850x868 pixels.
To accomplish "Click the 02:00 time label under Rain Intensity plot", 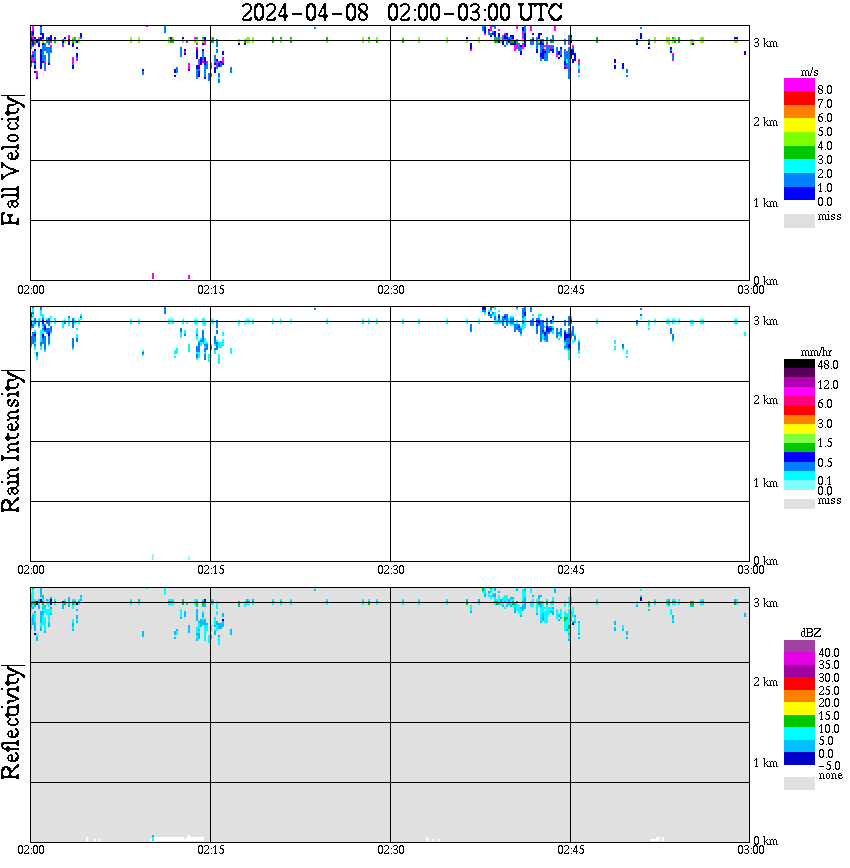I will click(31, 570).
